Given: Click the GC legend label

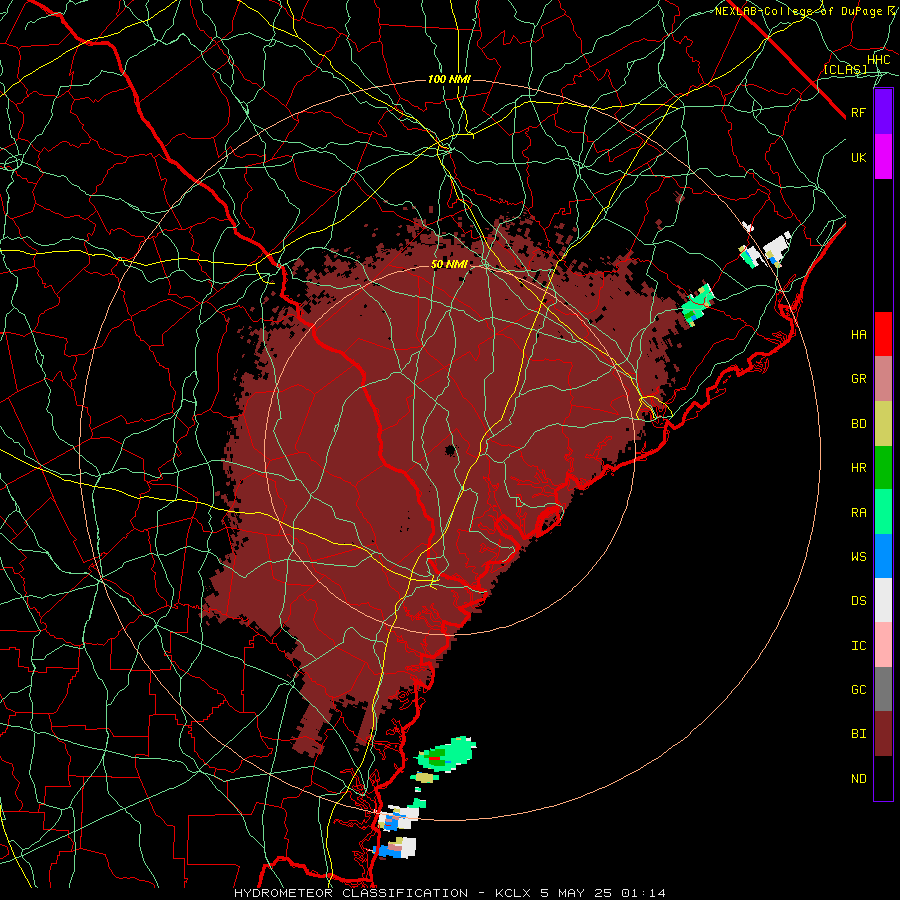Looking at the screenshot, I should (858, 690).
